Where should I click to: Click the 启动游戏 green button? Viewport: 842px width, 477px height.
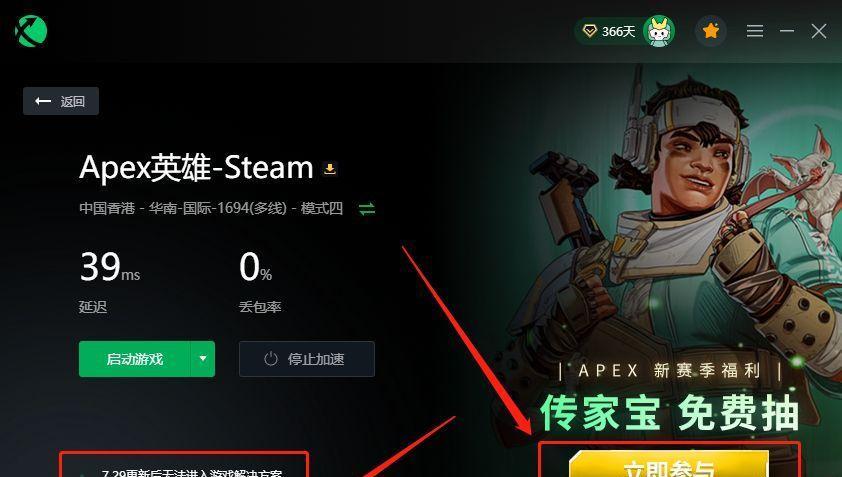point(134,359)
